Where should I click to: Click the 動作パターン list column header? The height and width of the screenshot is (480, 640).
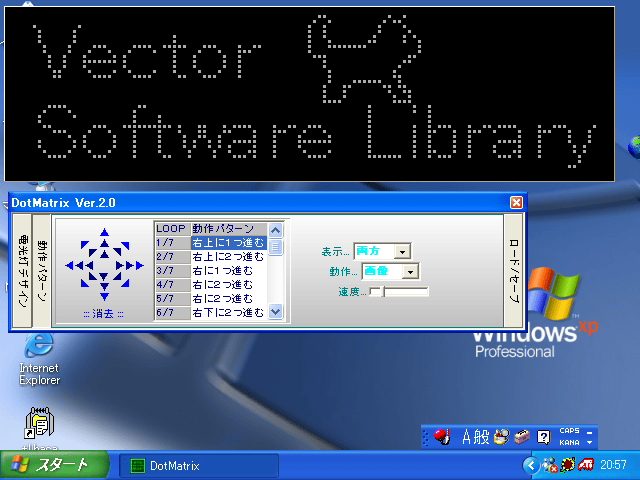(229, 229)
